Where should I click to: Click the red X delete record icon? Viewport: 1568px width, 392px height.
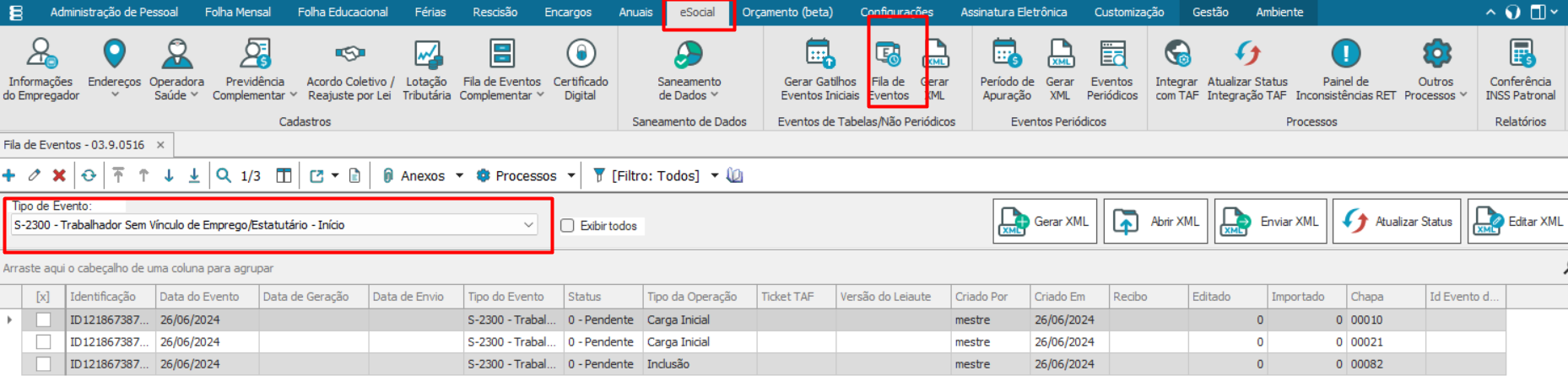pos(59,175)
